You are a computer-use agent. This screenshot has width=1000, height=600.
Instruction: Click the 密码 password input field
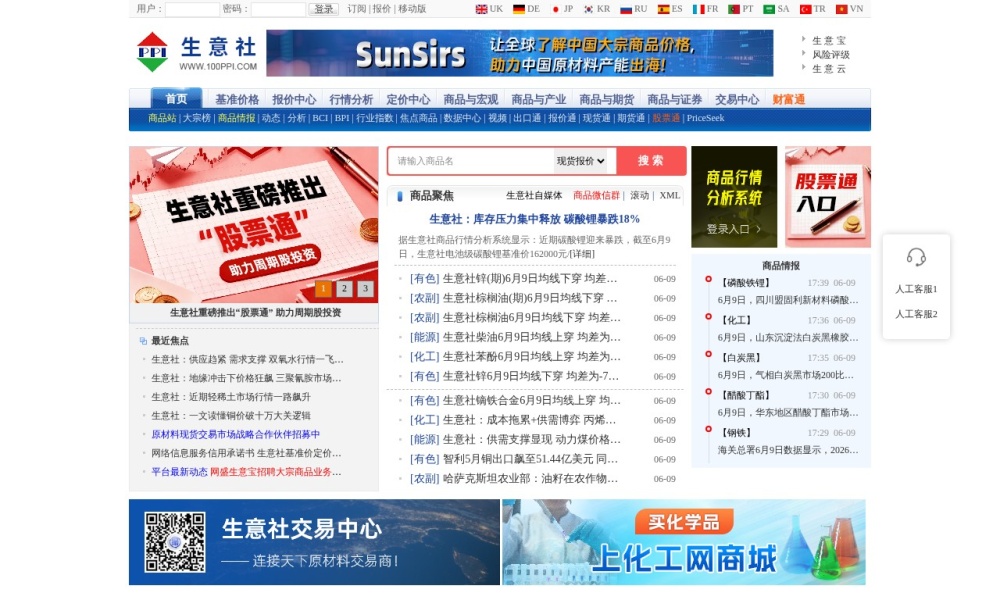click(278, 10)
